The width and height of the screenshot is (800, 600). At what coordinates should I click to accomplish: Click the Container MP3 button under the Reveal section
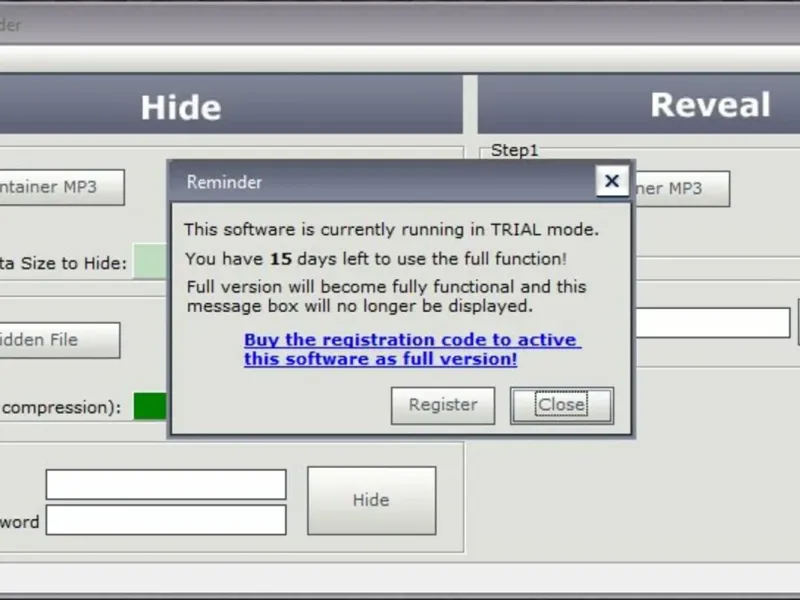pyautogui.click(x=682, y=189)
